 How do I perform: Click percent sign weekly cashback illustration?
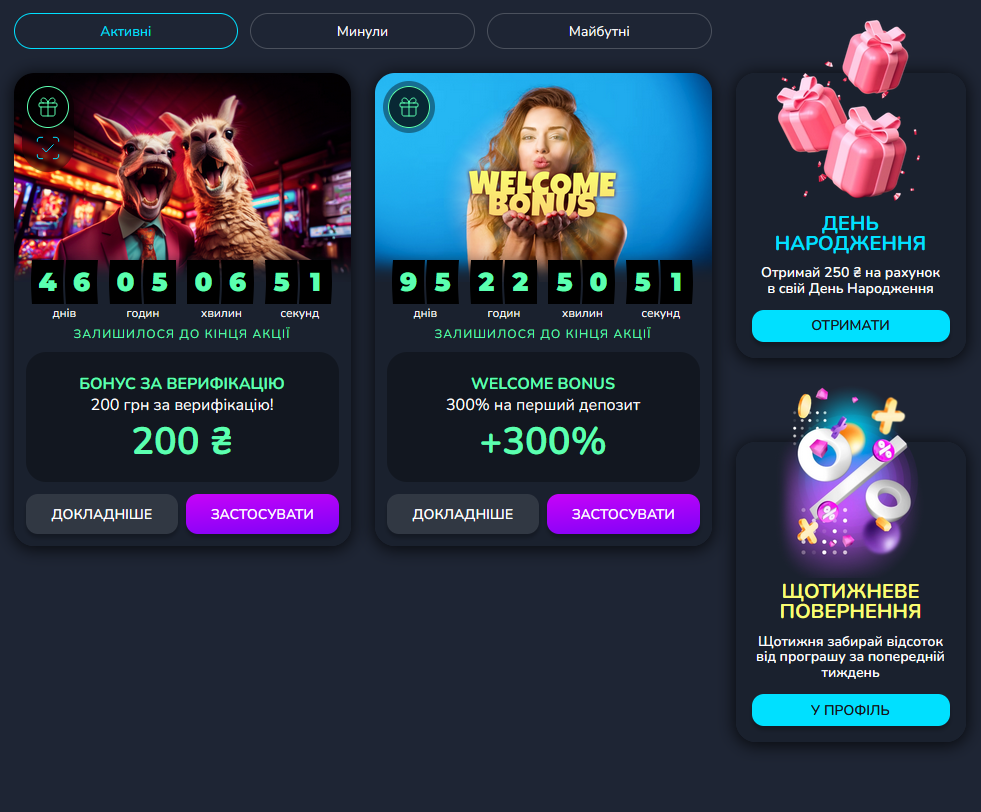850,474
